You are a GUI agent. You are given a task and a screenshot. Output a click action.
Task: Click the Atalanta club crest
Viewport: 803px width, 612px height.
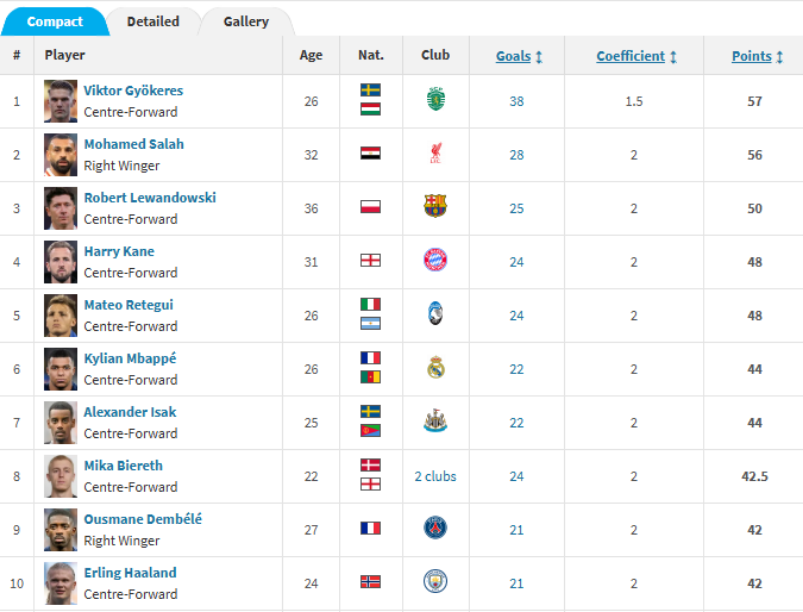click(x=435, y=315)
